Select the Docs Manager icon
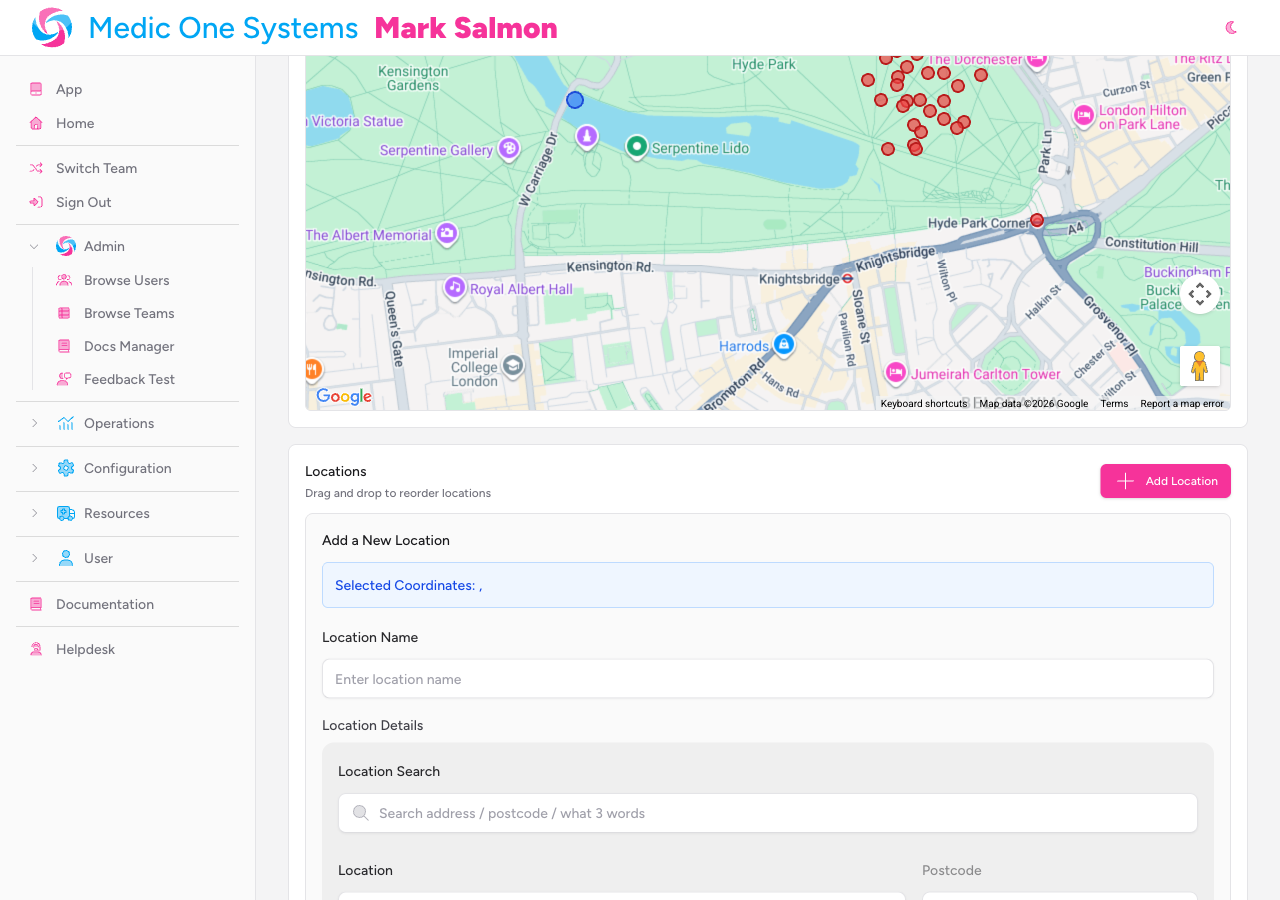Screen dimensions: 1280x900 point(64,346)
